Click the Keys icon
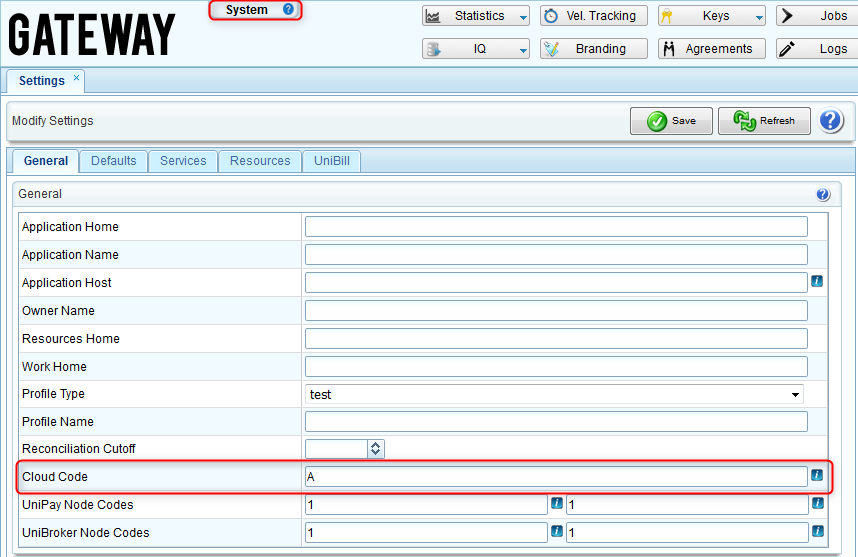 [x=666, y=16]
